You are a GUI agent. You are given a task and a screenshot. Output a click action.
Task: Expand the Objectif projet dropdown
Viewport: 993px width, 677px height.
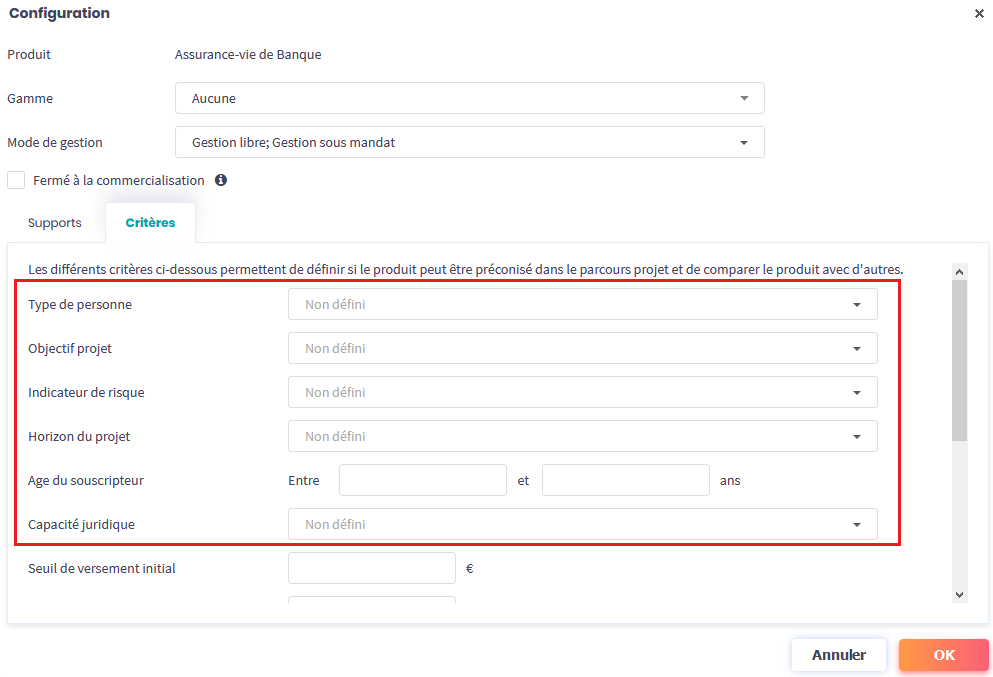(582, 349)
